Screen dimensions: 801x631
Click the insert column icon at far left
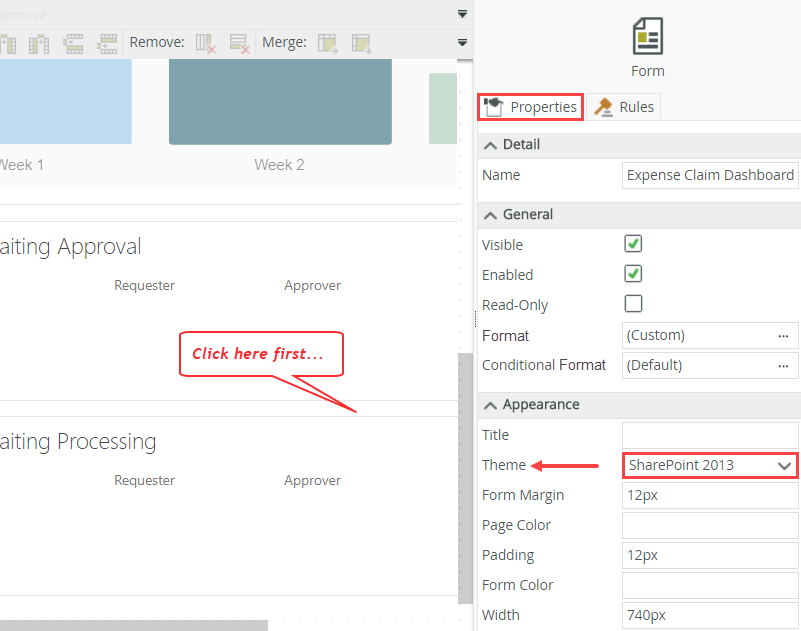click(x=8, y=43)
